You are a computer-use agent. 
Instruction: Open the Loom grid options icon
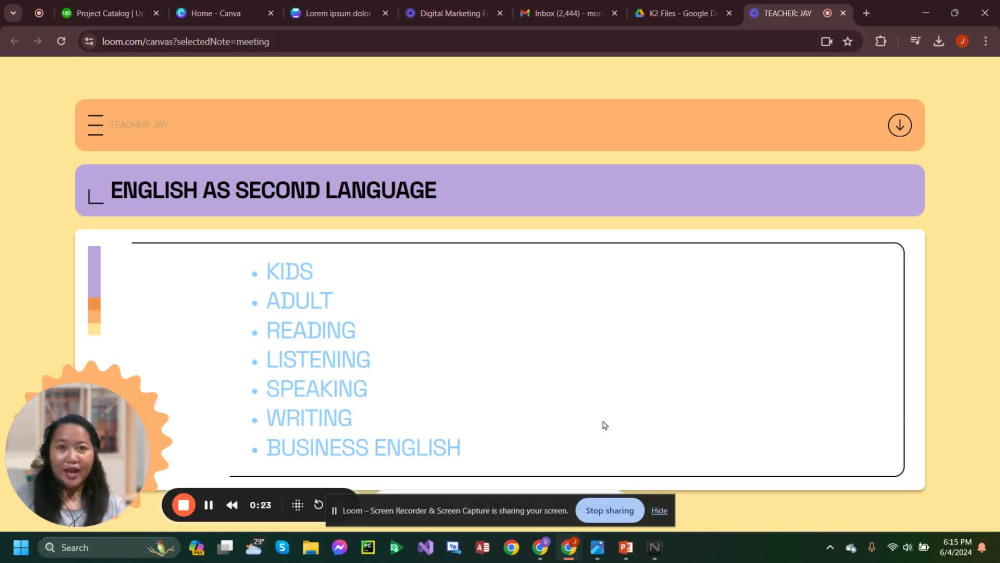[297, 505]
